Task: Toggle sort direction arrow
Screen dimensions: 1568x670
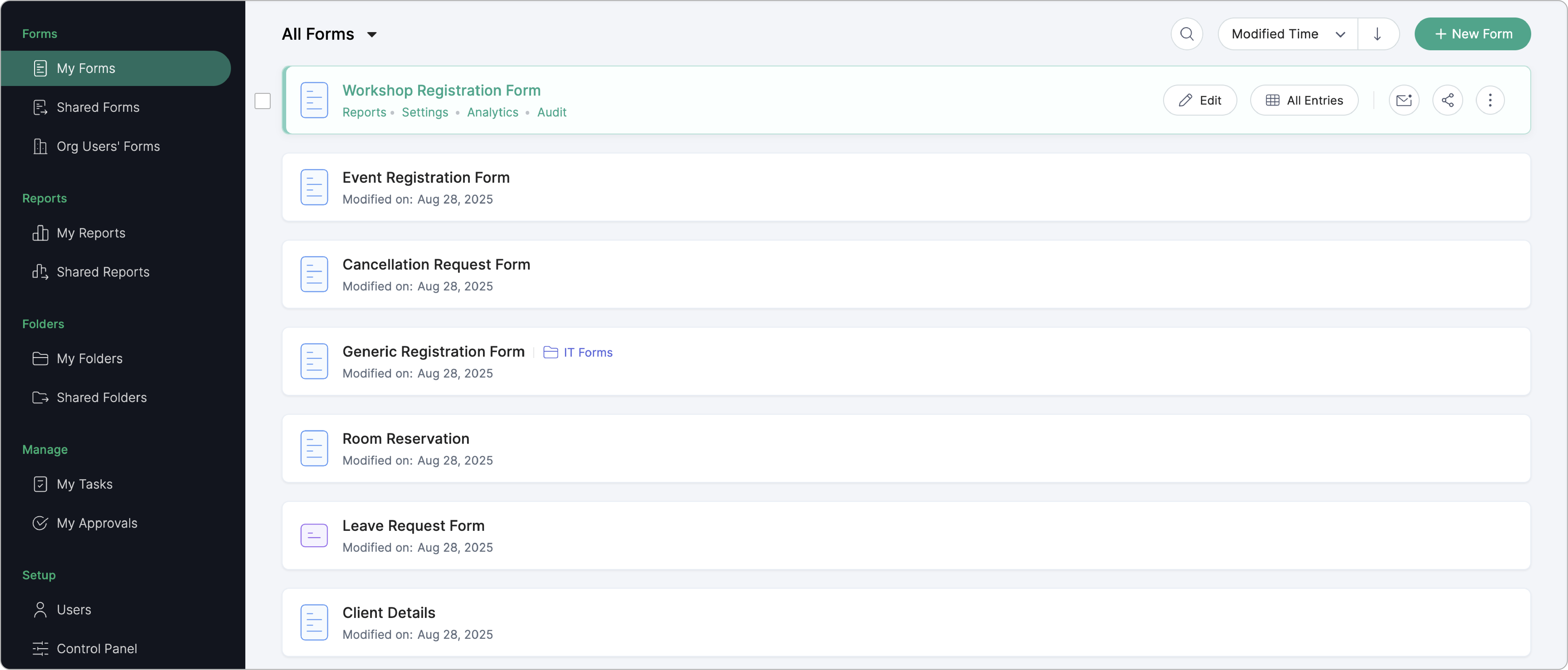Action: (1377, 34)
